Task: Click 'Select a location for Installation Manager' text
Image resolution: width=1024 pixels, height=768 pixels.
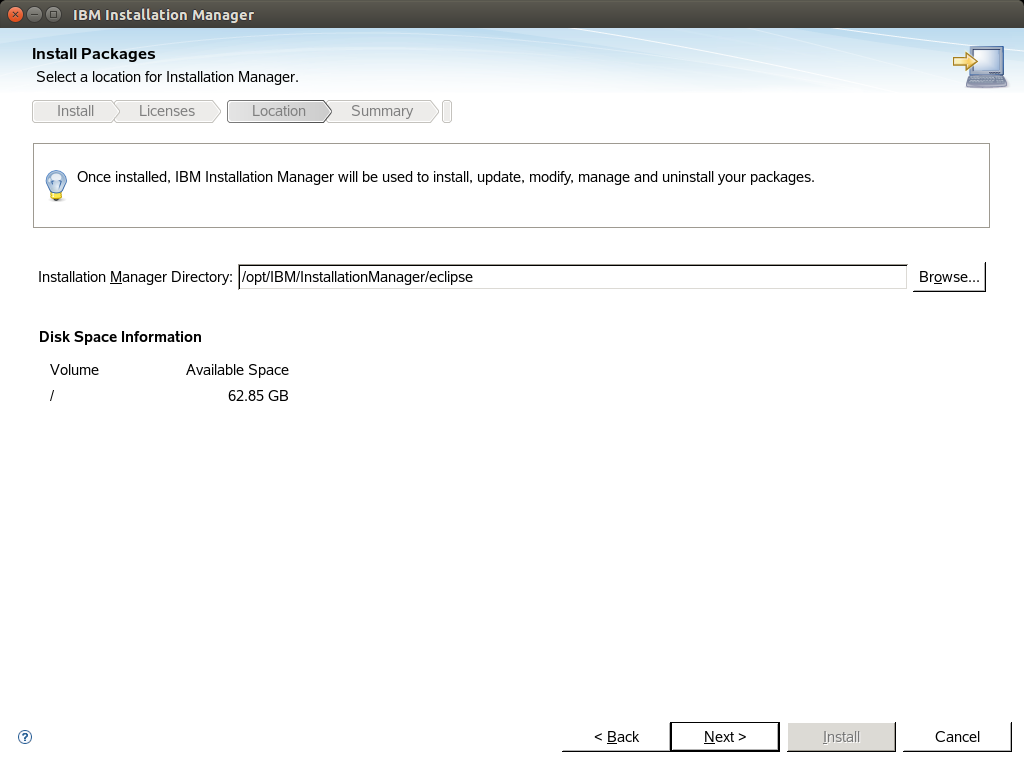Action: pyautogui.click(x=167, y=77)
